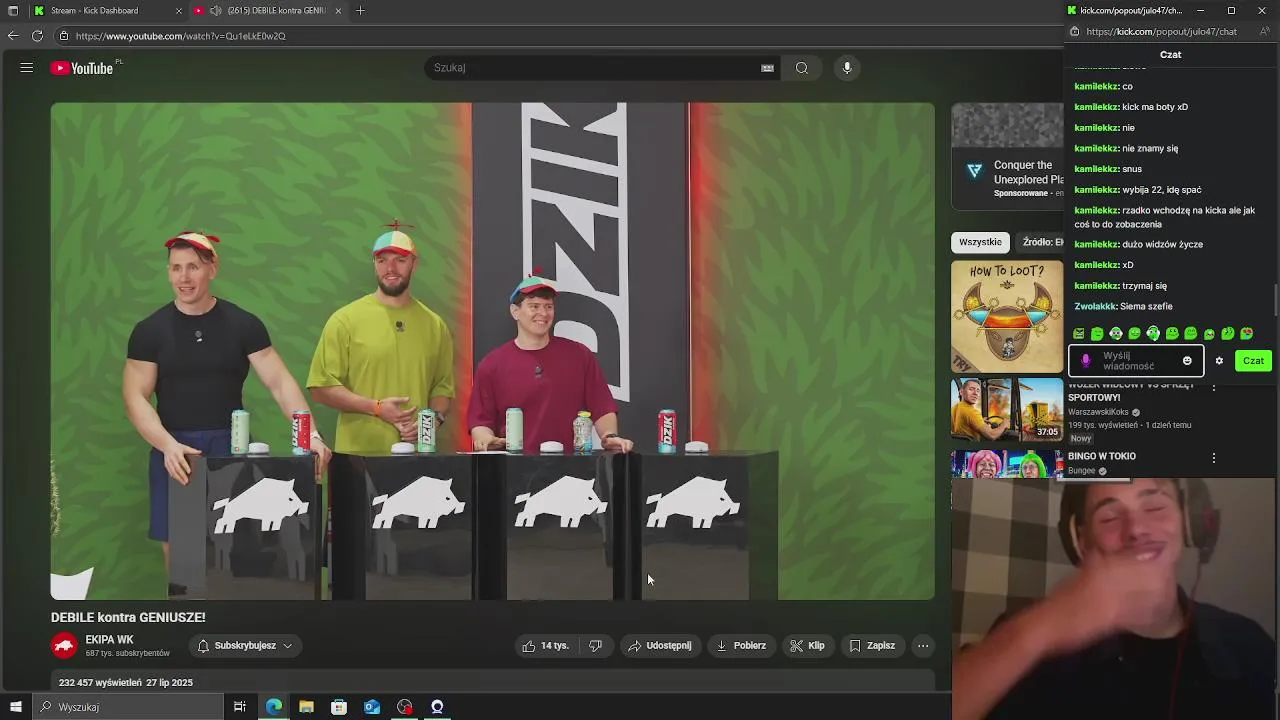The height and width of the screenshot is (720, 1280).
Task: Open Kick chat settings gear
Action: pos(1219,361)
